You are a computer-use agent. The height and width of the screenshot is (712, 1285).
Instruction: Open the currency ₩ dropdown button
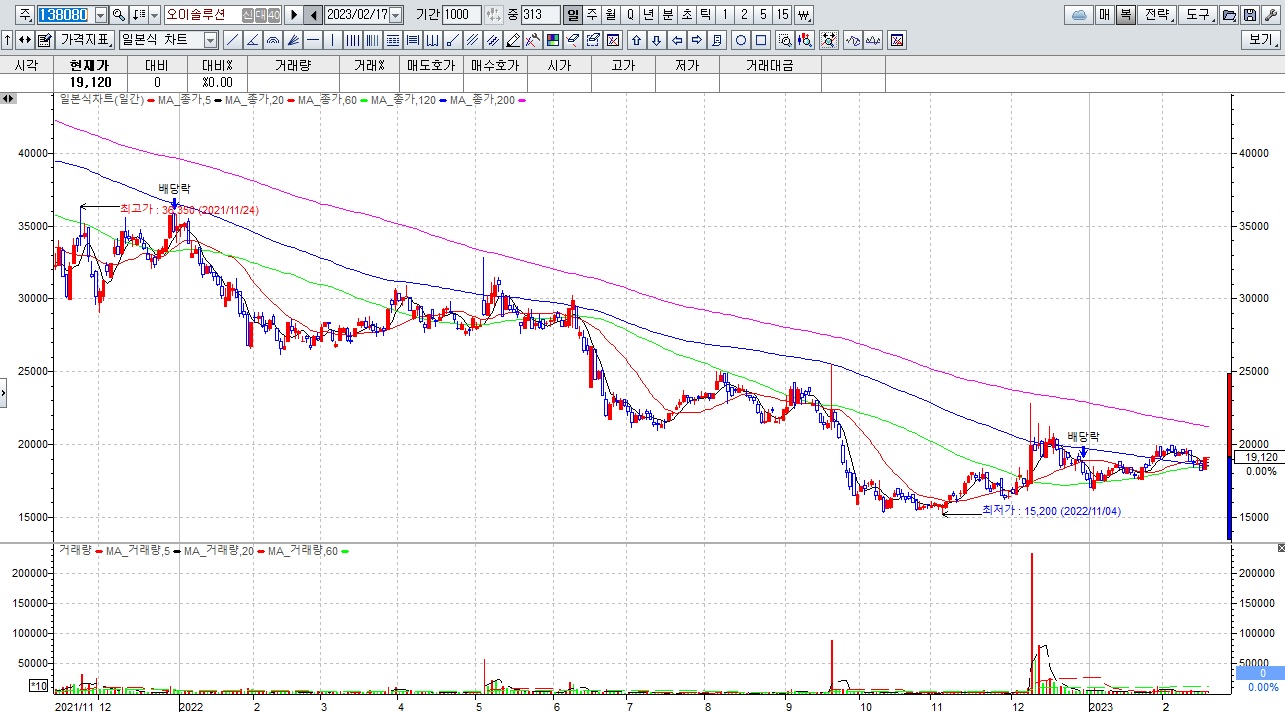803,15
